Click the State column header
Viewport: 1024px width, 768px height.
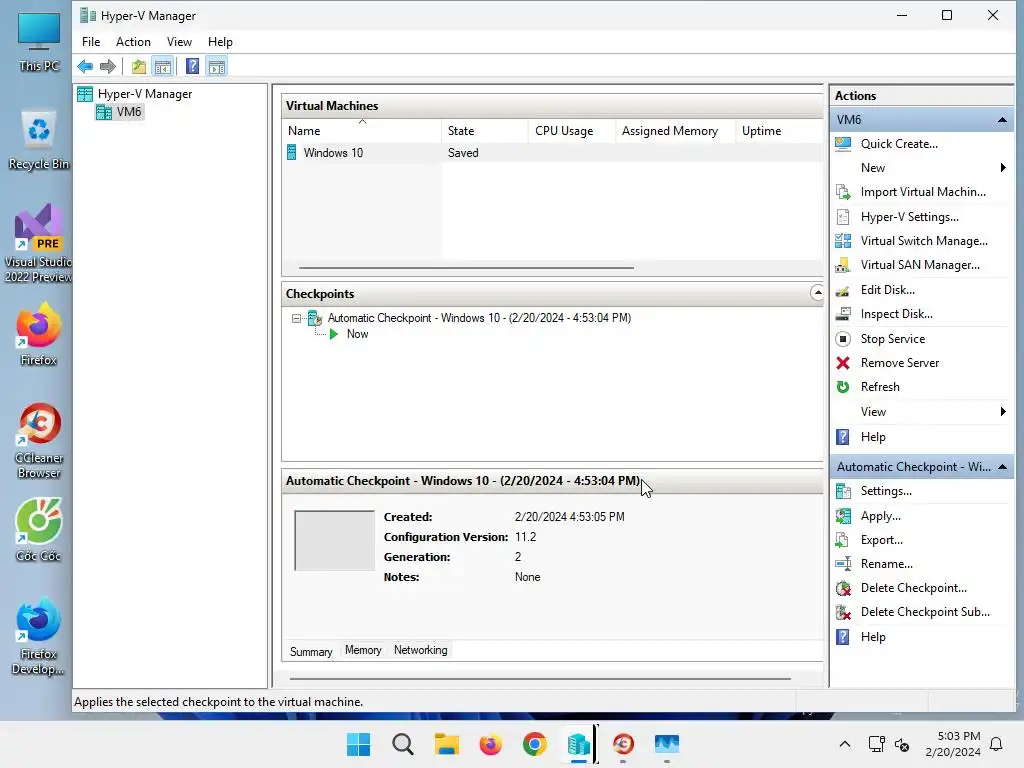tap(485, 131)
